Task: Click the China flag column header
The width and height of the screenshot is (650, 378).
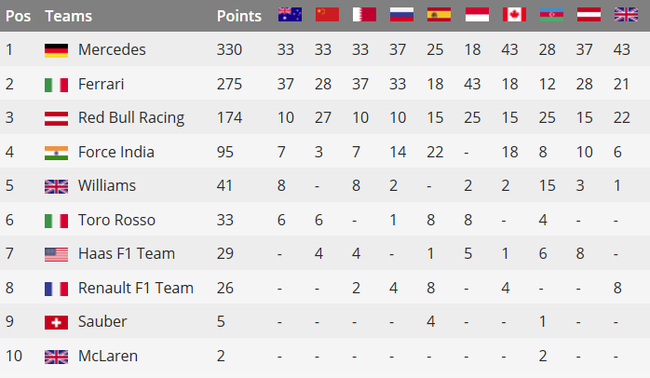Action: click(x=327, y=15)
